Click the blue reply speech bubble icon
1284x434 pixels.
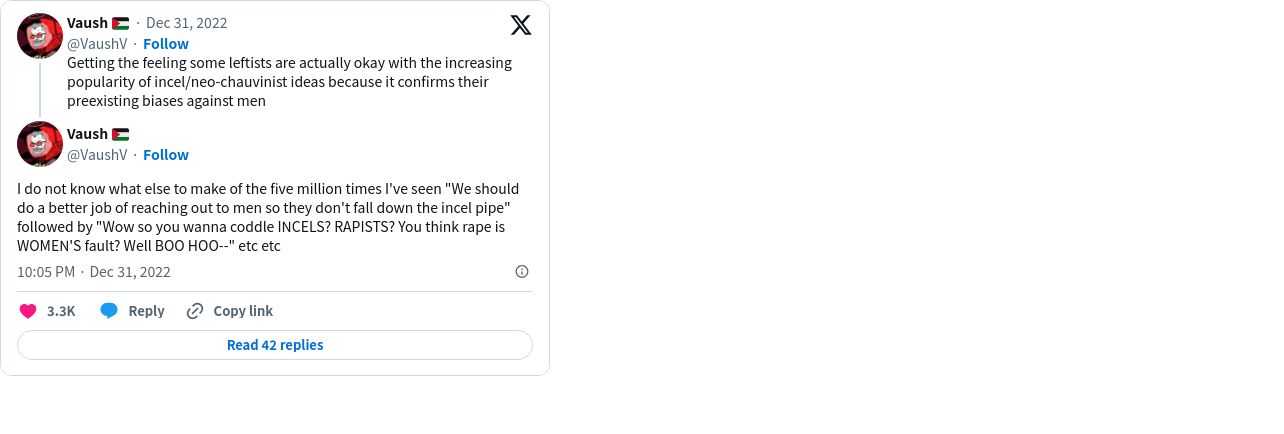point(109,311)
